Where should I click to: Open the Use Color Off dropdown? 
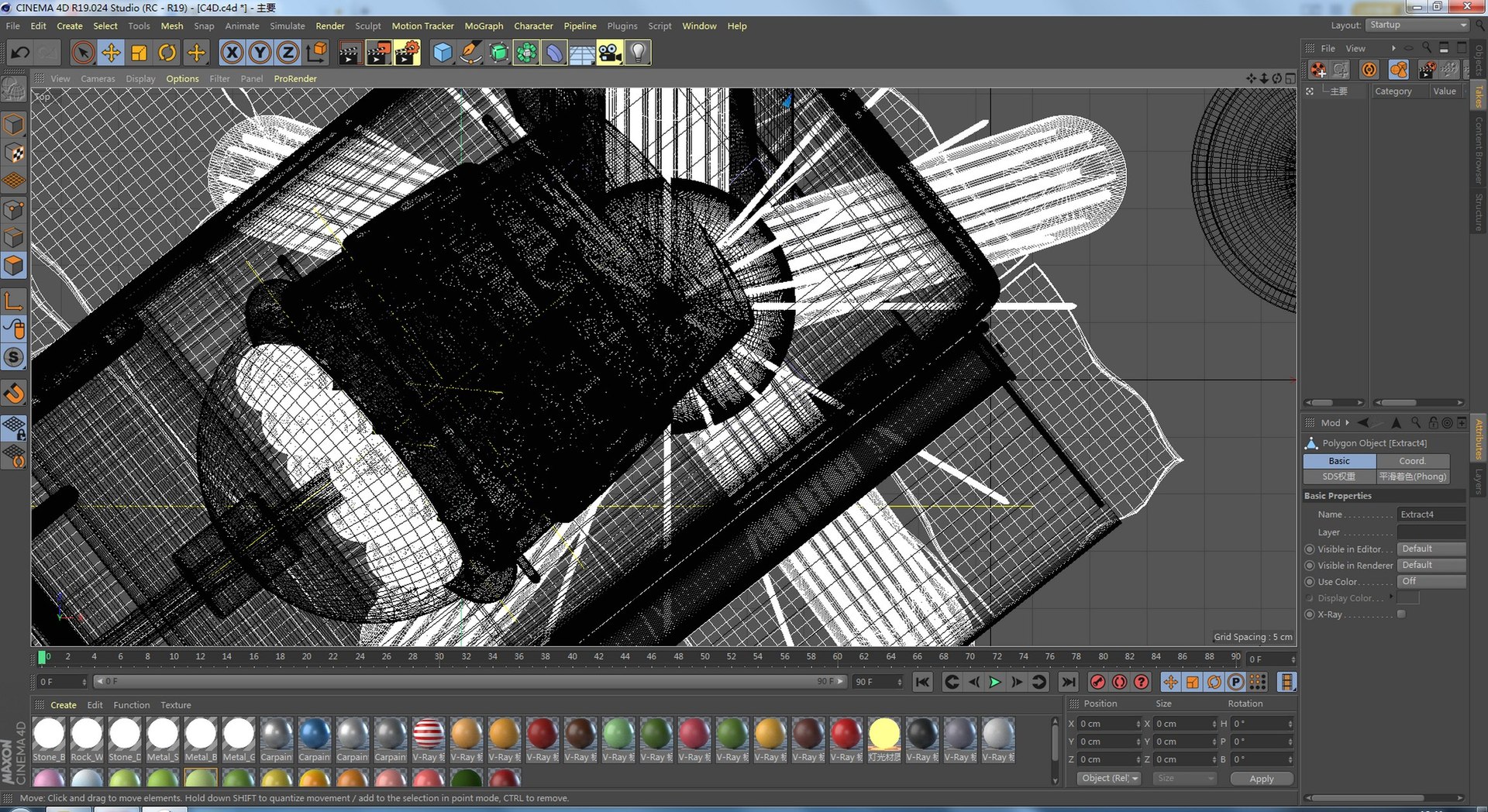pos(1431,581)
